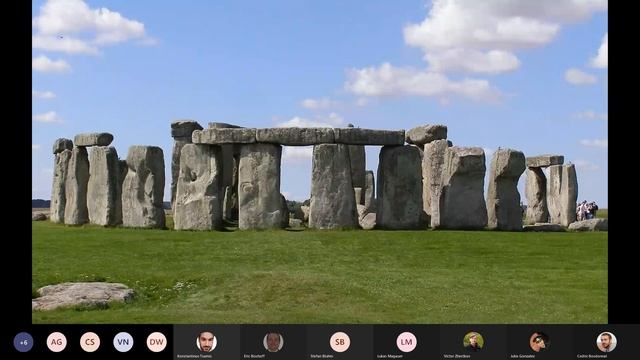Click the shared Stonehenge image content
The height and width of the screenshot is (360, 640).
[320, 162]
